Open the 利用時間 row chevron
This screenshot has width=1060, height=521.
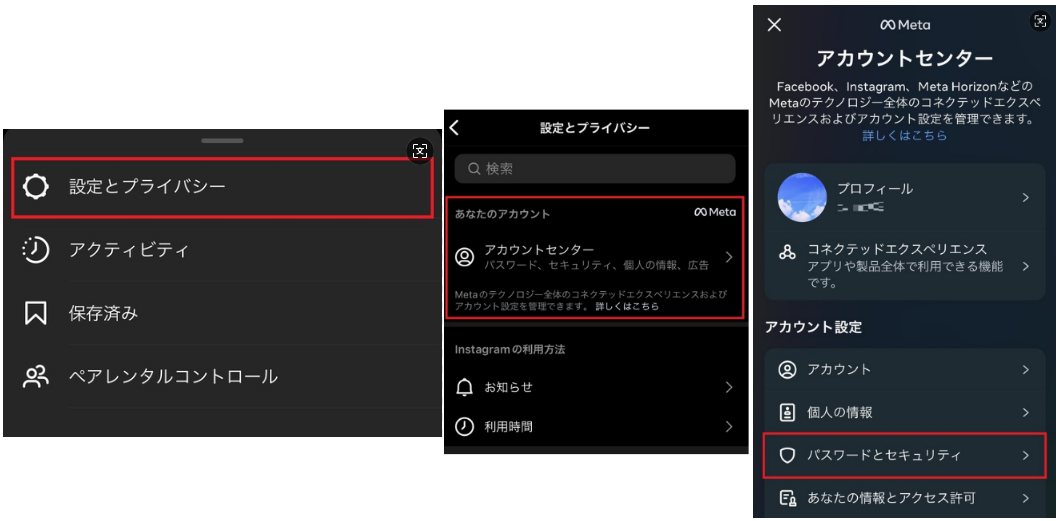[x=729, y=426]
